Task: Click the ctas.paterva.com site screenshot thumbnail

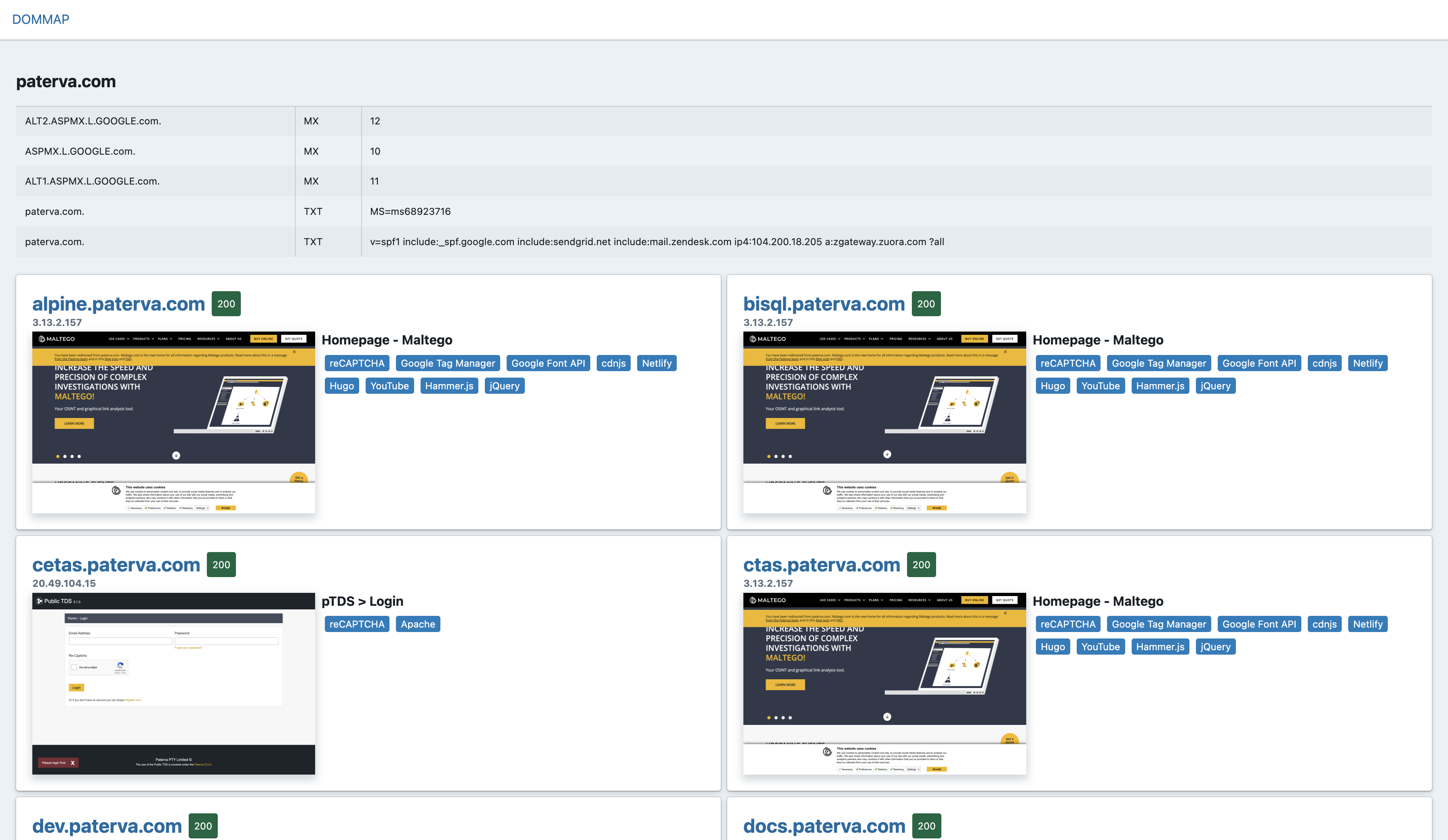Action: coord(884,683)
